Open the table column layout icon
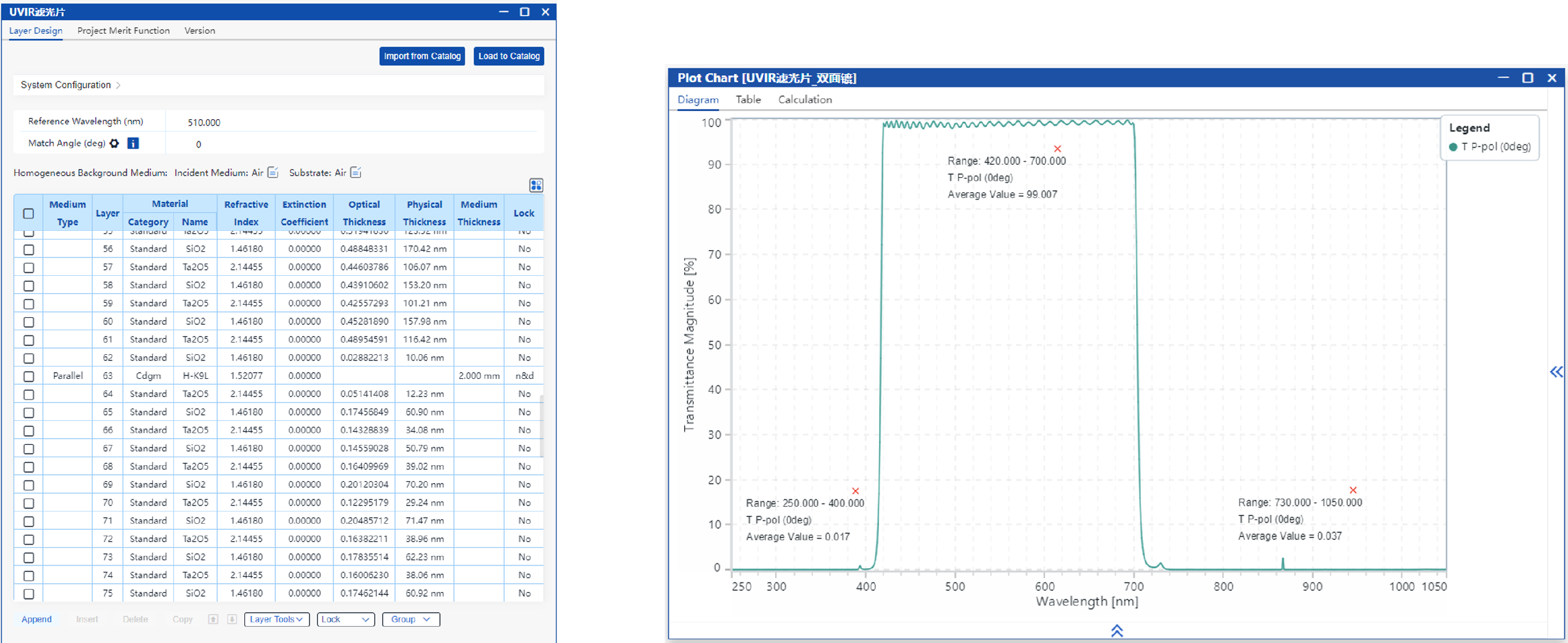 tap(536, 185)
